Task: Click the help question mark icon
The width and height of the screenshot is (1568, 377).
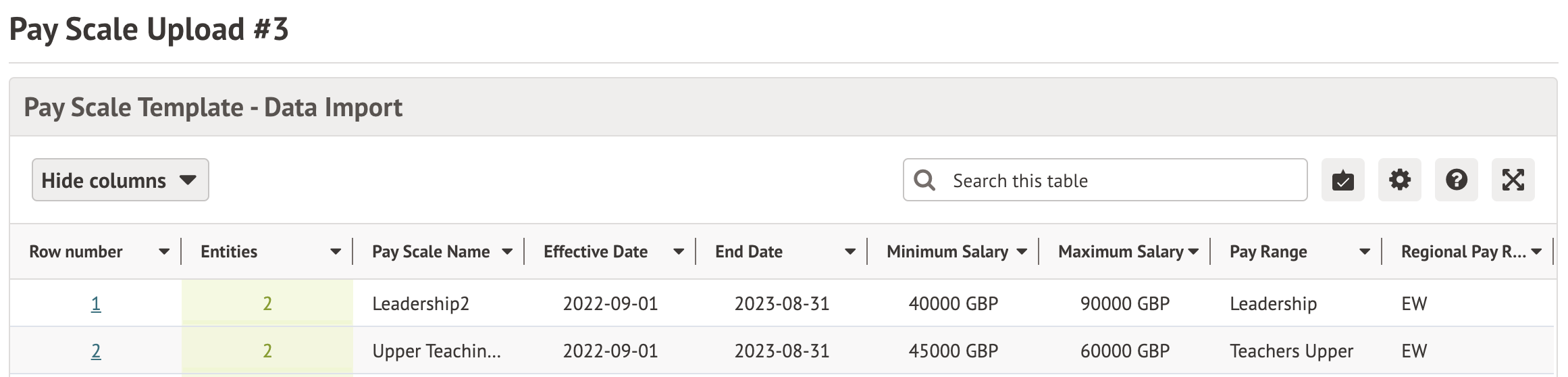Action: click(x=1456, y=180)
